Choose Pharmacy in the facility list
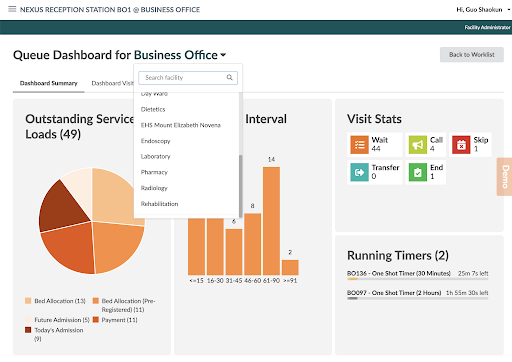Screen dimensions: 512x362 (x=154, y=172)
